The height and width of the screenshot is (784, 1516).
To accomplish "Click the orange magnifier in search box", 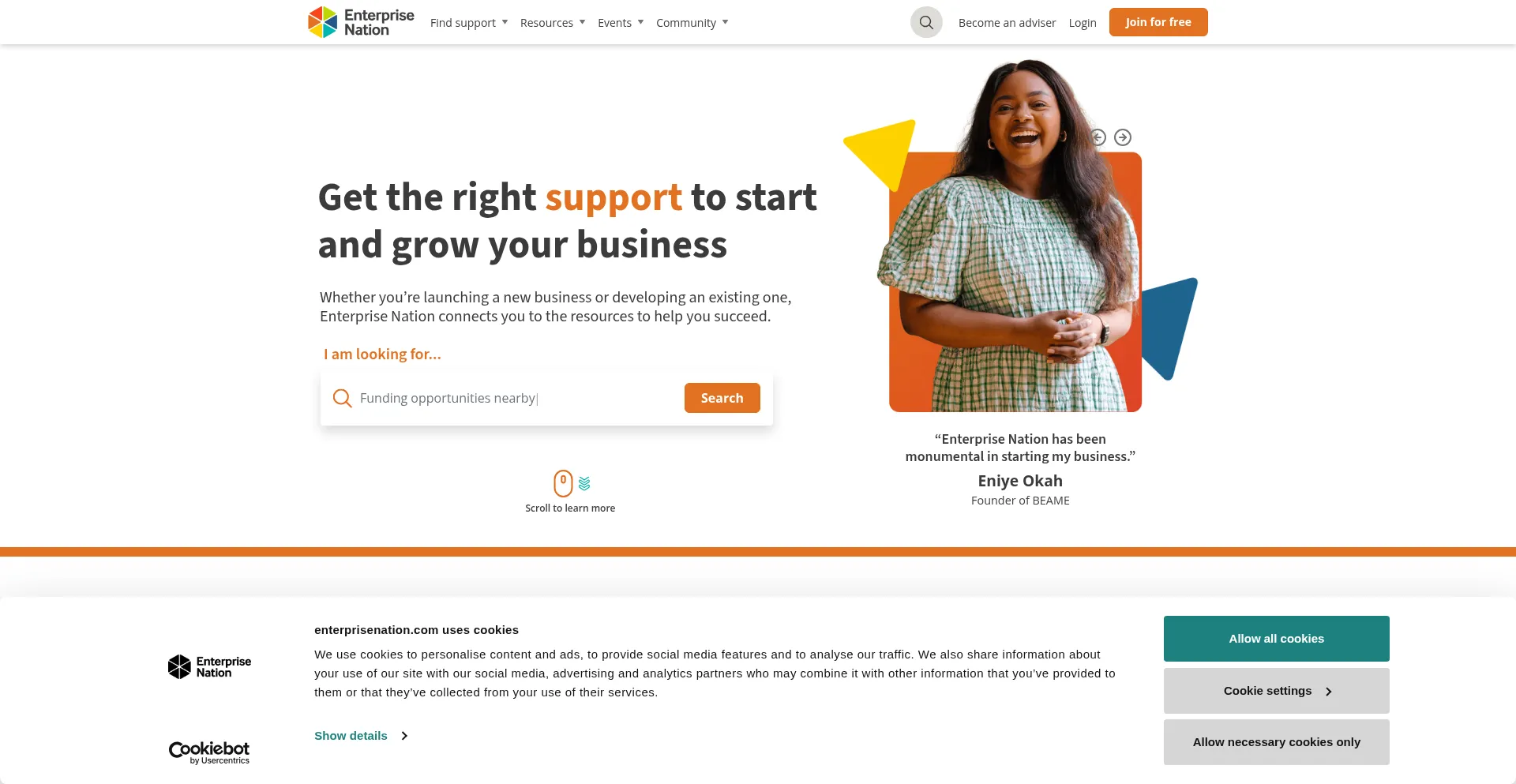I will (x=342, y=398).
